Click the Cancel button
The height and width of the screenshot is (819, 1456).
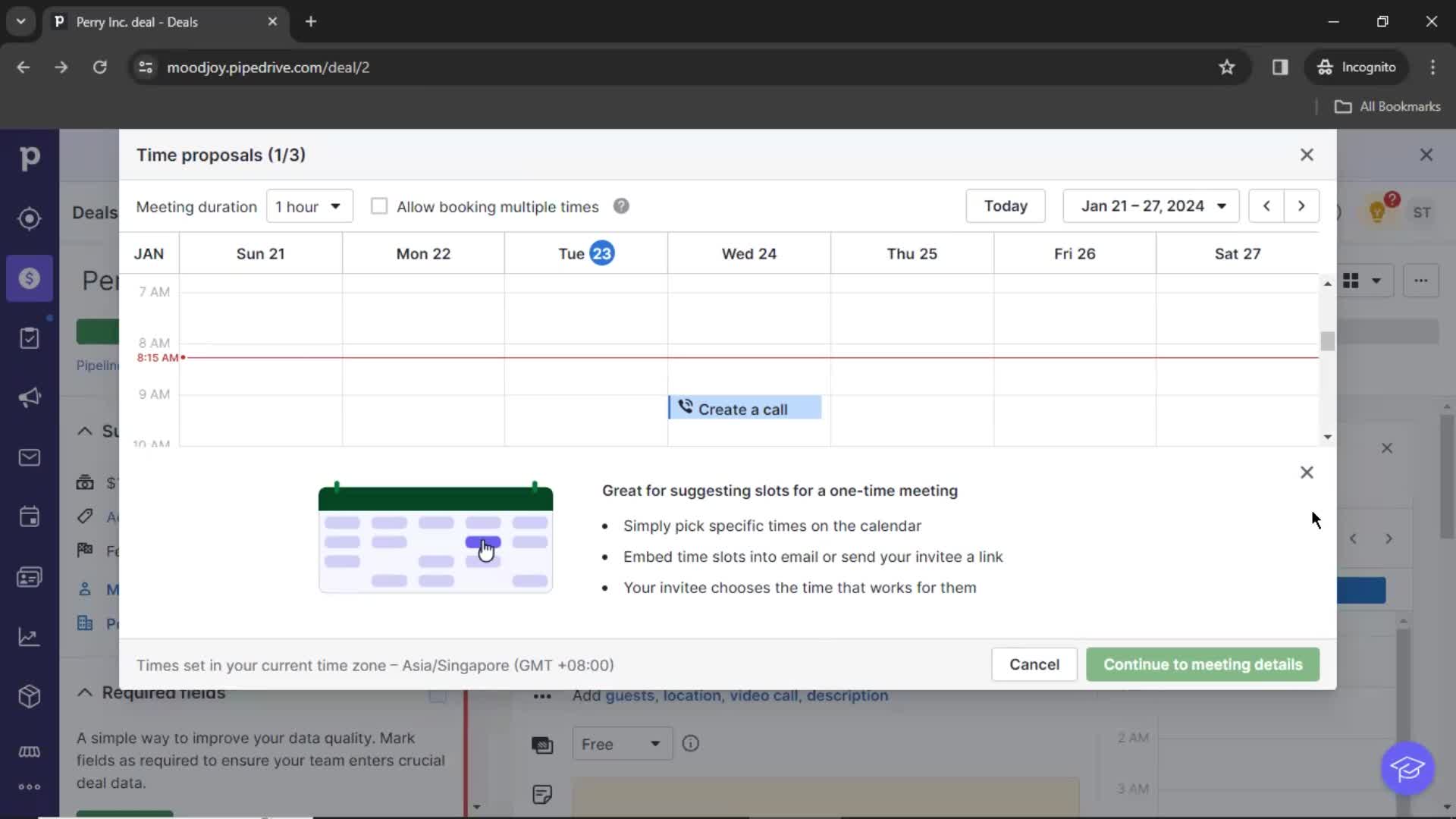click(1034, 664)
